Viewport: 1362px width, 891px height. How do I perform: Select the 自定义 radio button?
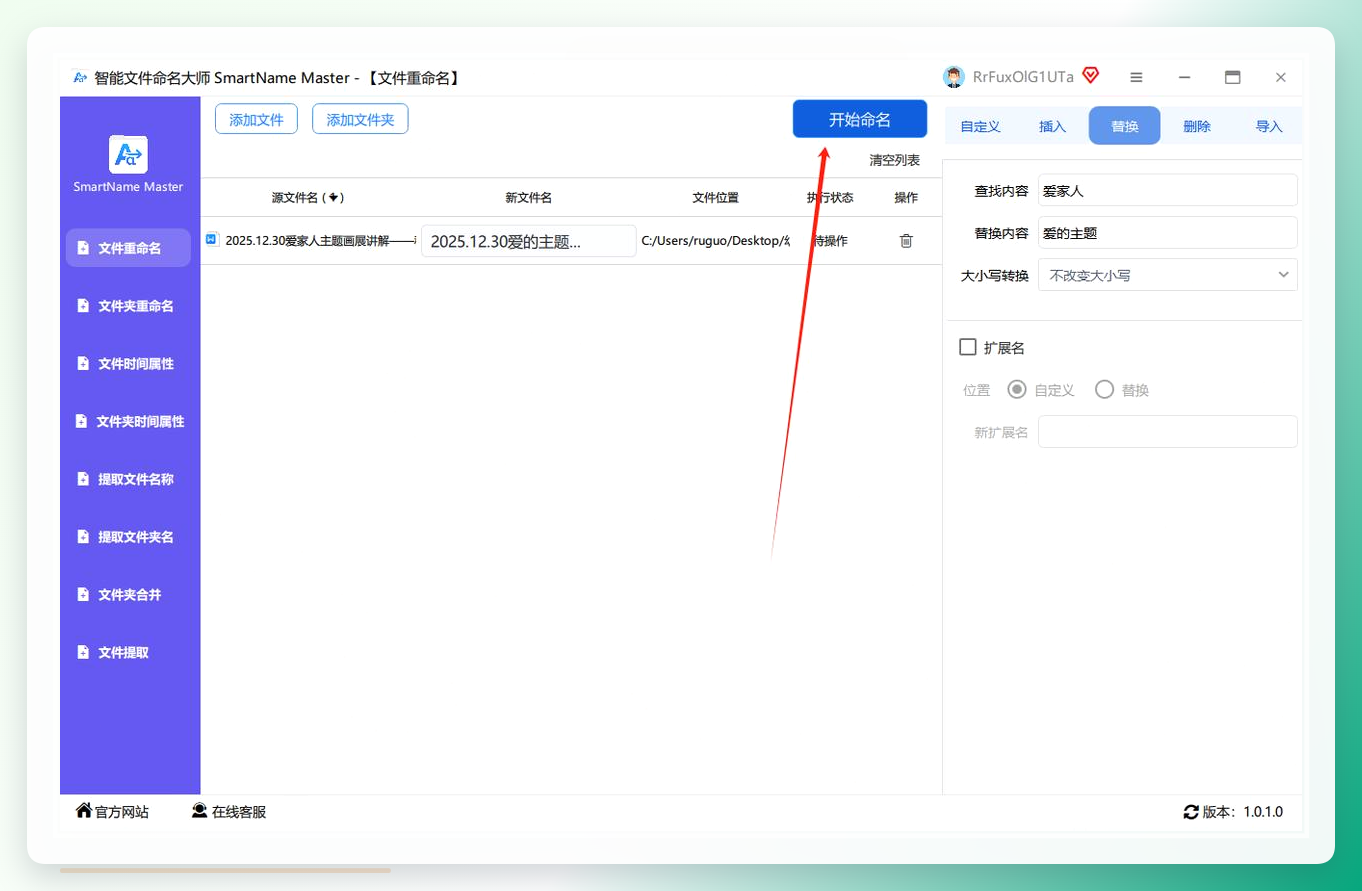point(1017,389)
